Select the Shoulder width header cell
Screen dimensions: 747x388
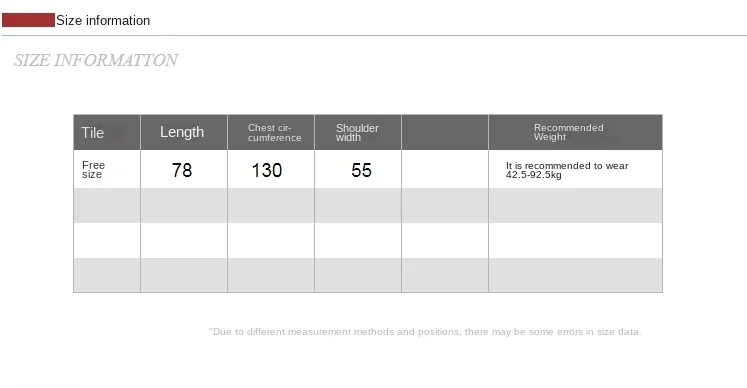tap(358, 133)
